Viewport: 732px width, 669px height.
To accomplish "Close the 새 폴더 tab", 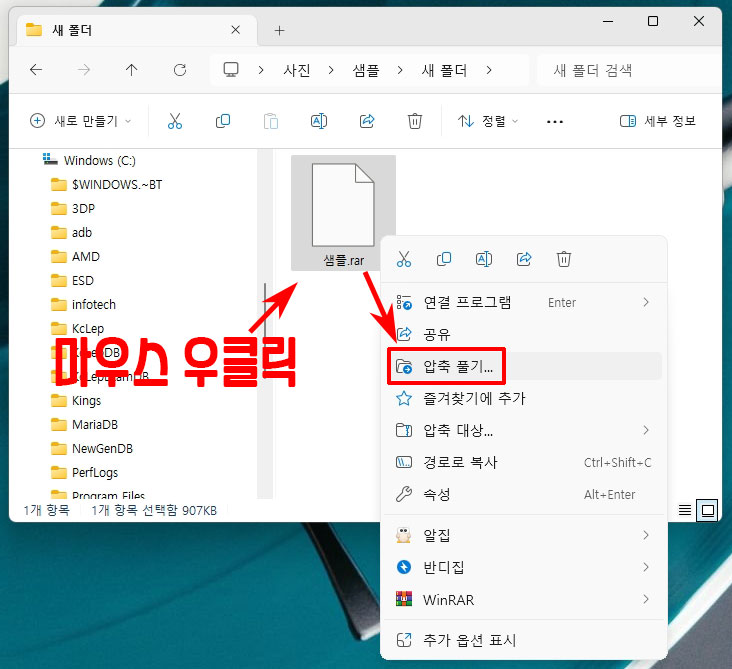I will [x=236, y=30].
